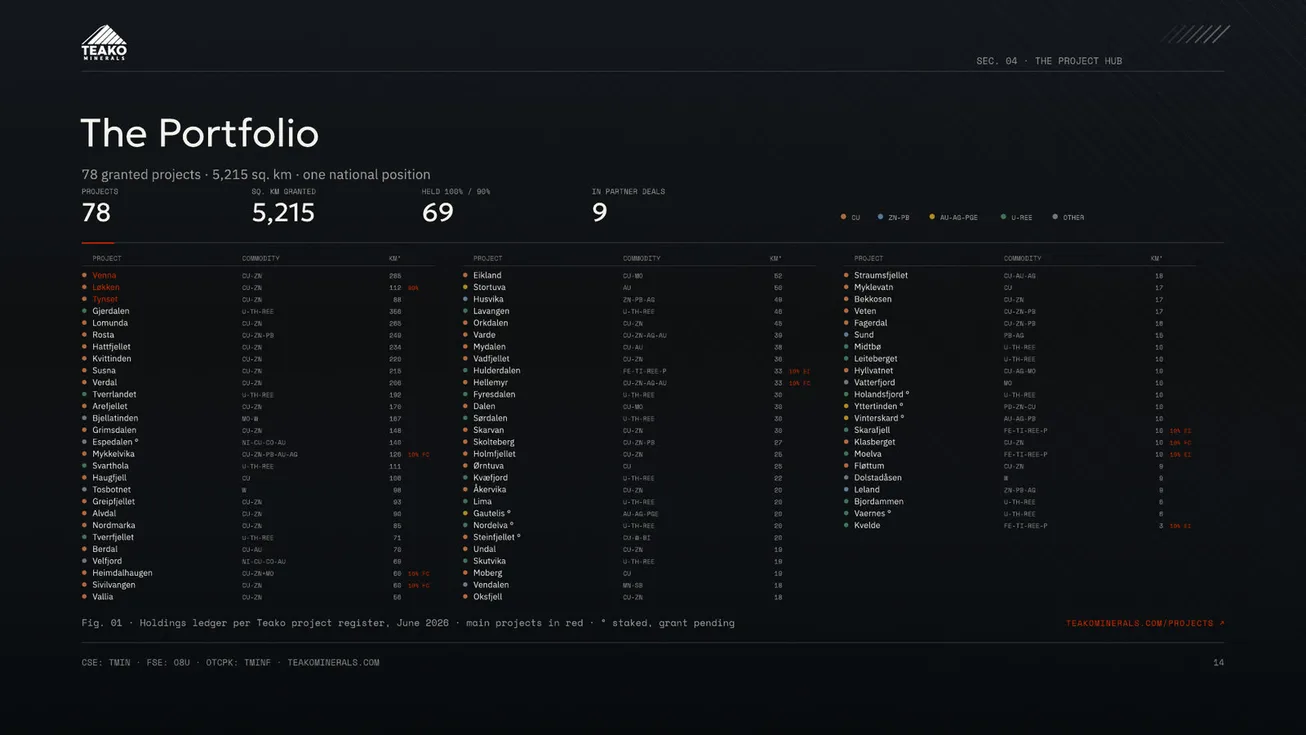1306x735 pixels.
Task: Click the Lavangen project name
Action: (491, 311)
